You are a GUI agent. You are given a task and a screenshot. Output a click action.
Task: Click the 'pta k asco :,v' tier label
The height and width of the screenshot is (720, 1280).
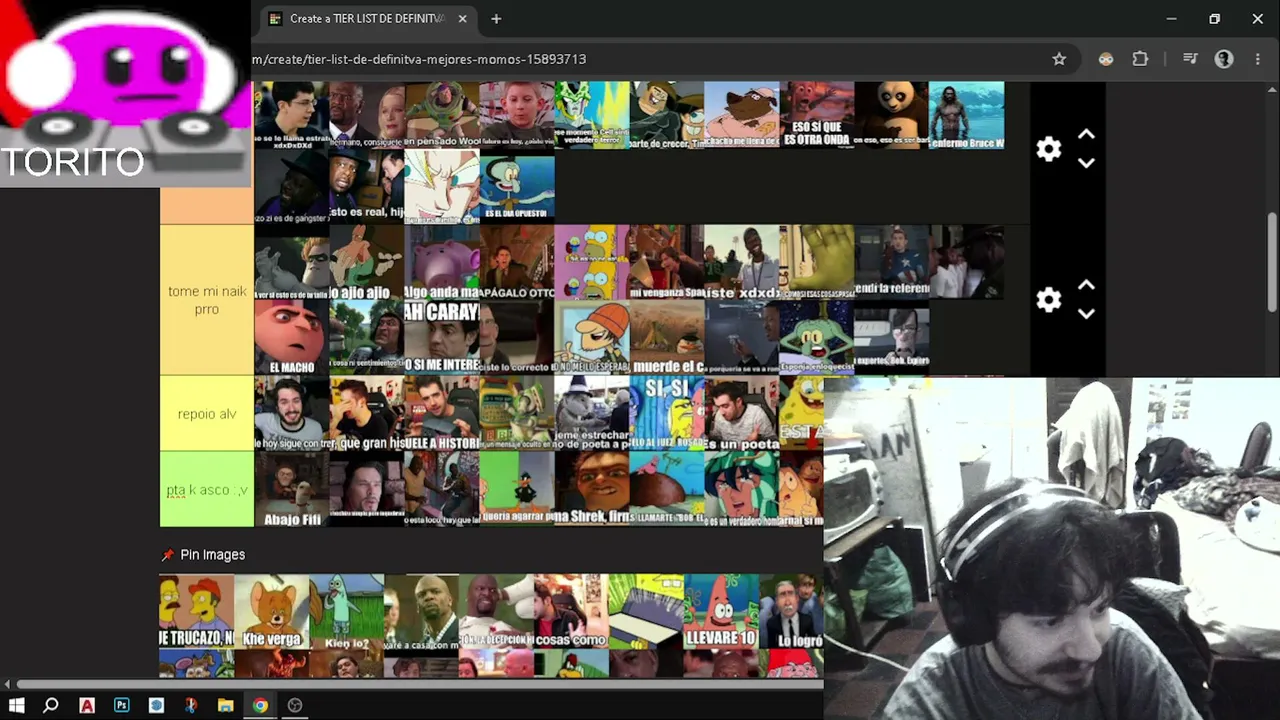207,490
